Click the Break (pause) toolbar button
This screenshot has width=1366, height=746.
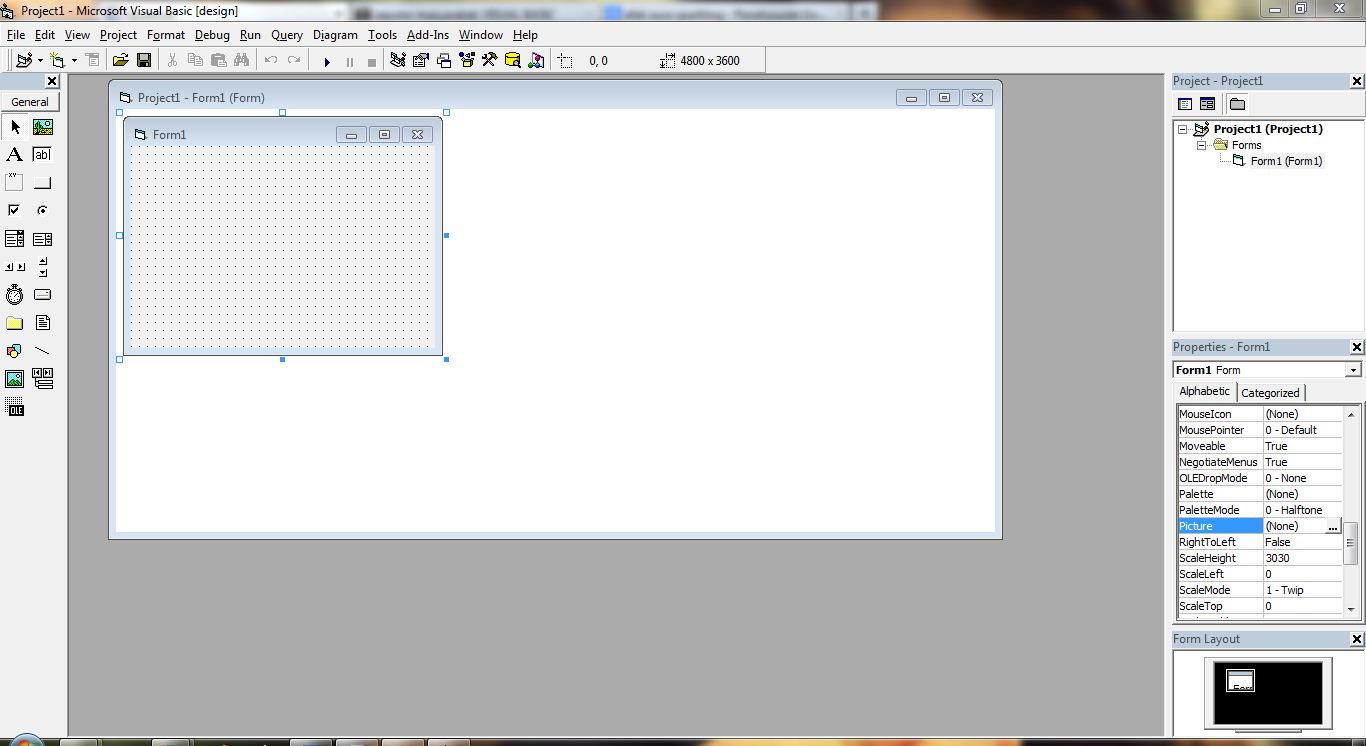click(x=349, y=61)
